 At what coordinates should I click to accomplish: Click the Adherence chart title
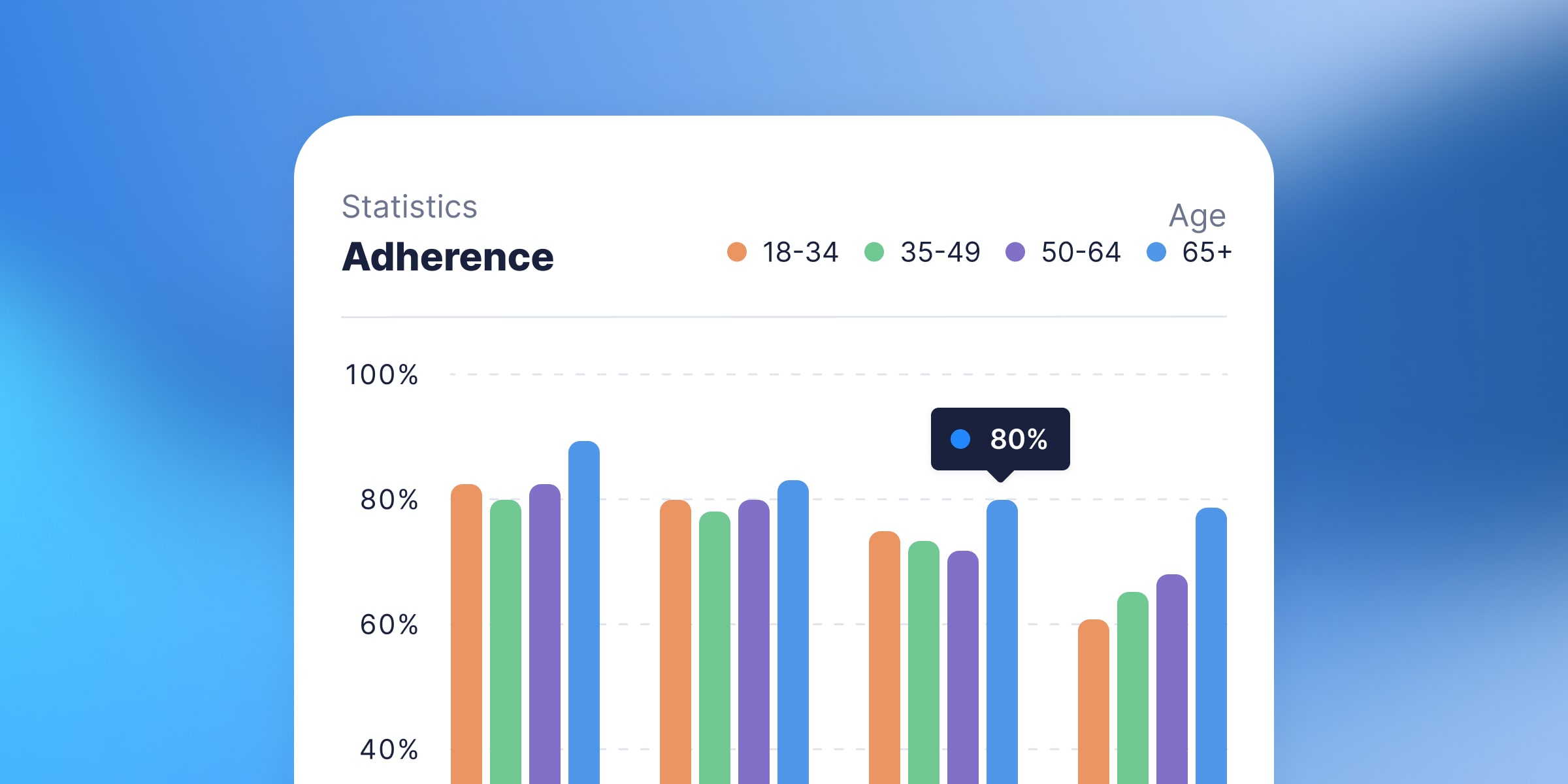pos(448,257)
